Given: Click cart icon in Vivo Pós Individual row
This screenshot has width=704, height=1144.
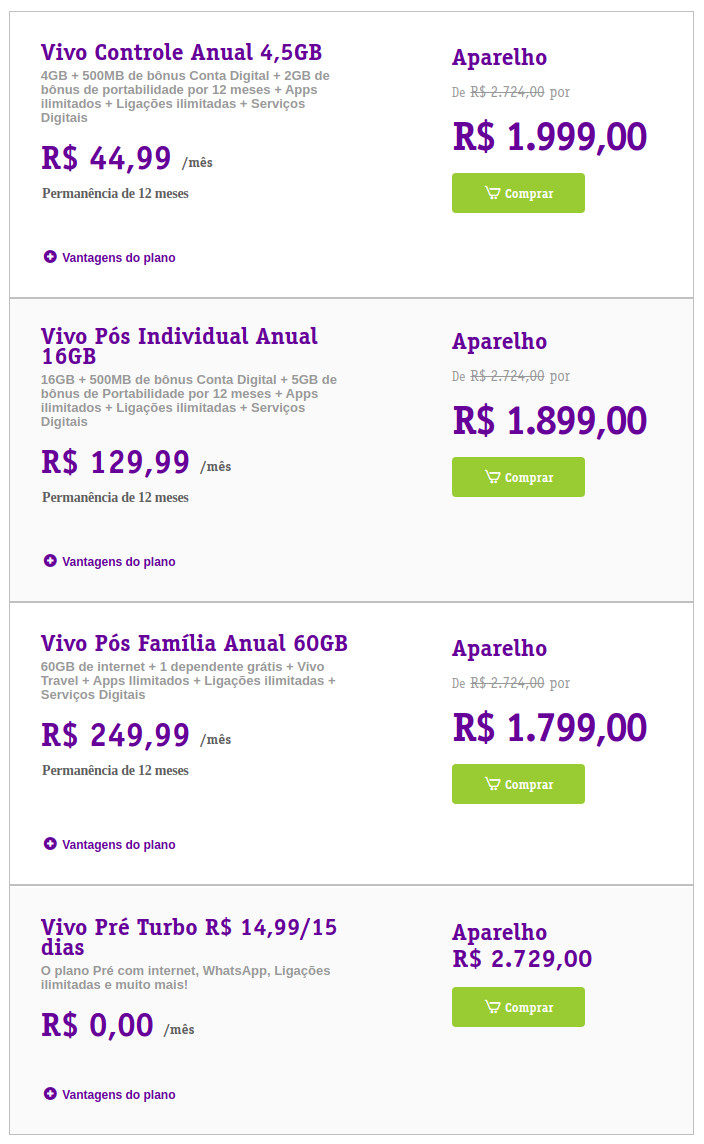Looking at the screenshot, I should pos(492,477).
